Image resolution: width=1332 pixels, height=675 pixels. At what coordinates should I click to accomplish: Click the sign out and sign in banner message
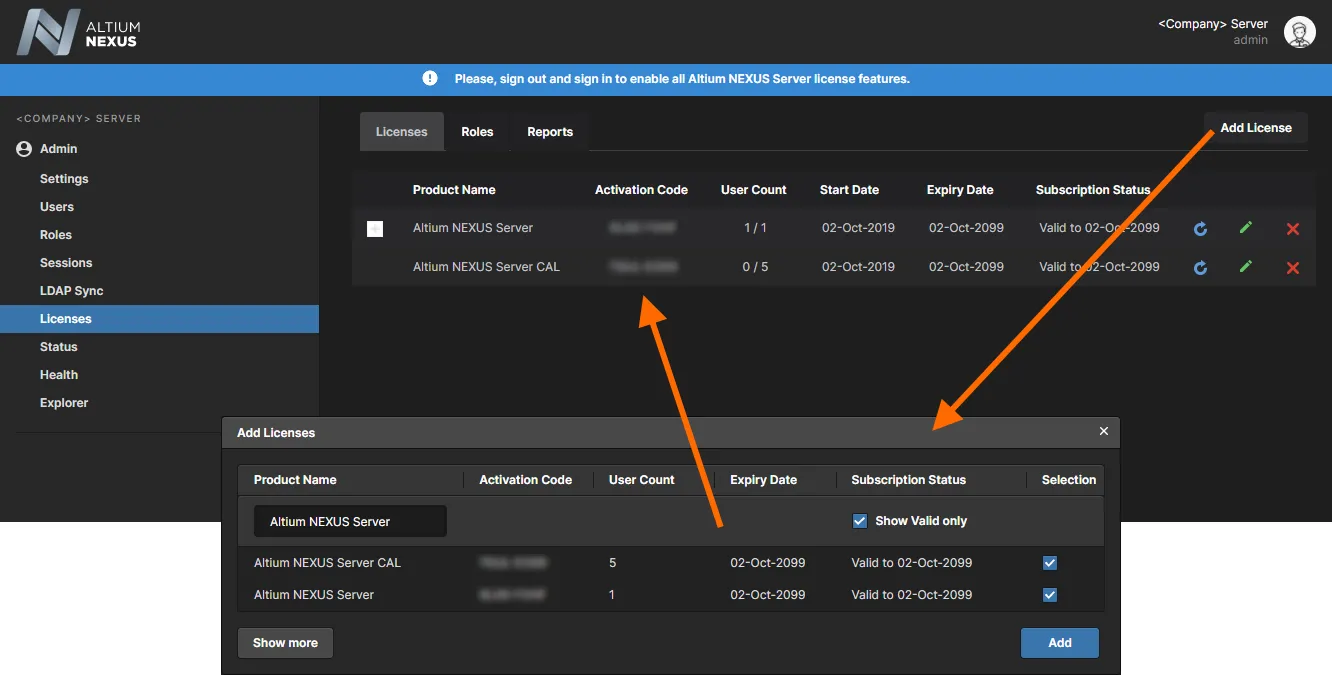682,79
